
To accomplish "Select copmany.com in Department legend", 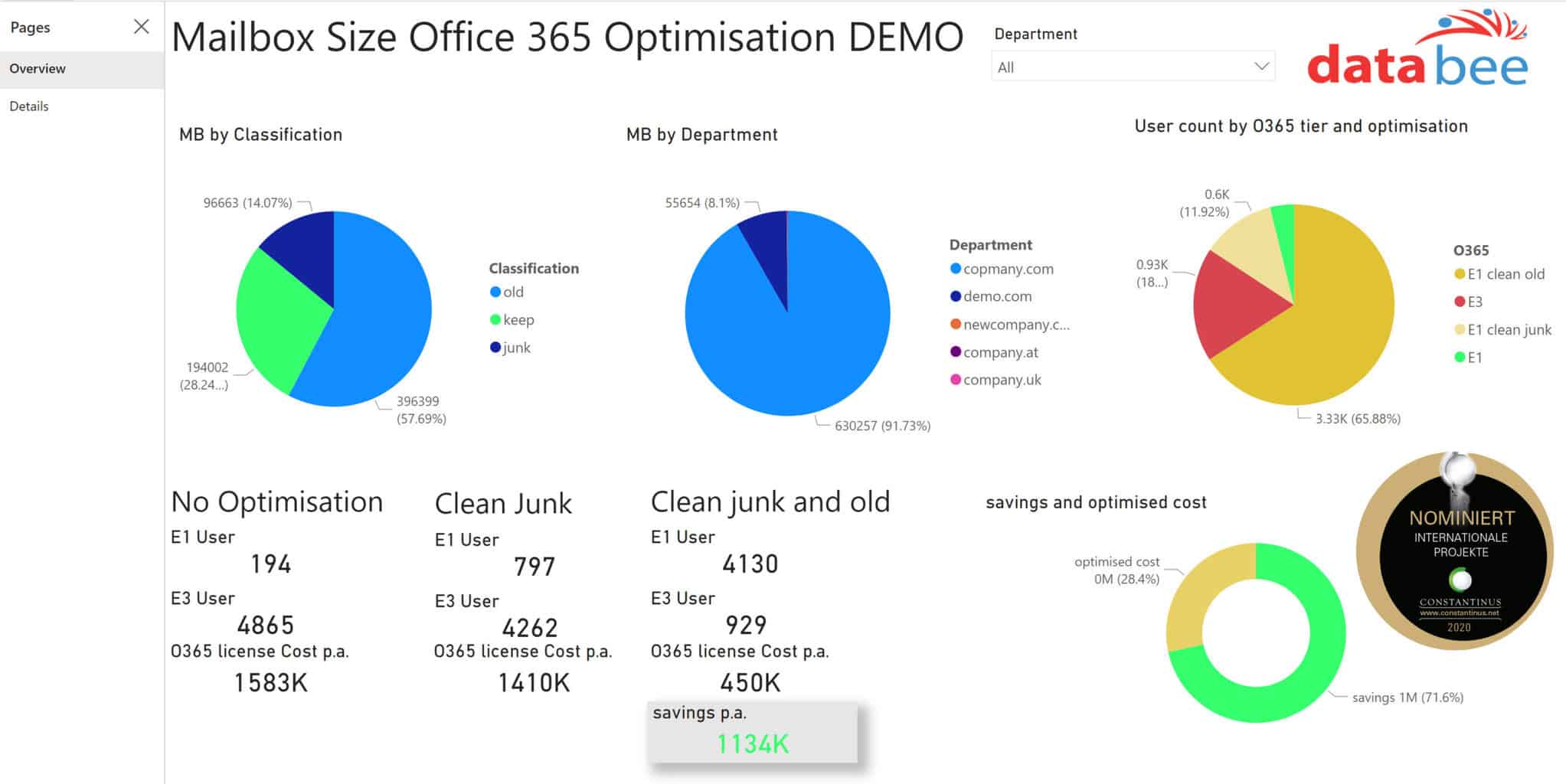I will pos(1002,269).
